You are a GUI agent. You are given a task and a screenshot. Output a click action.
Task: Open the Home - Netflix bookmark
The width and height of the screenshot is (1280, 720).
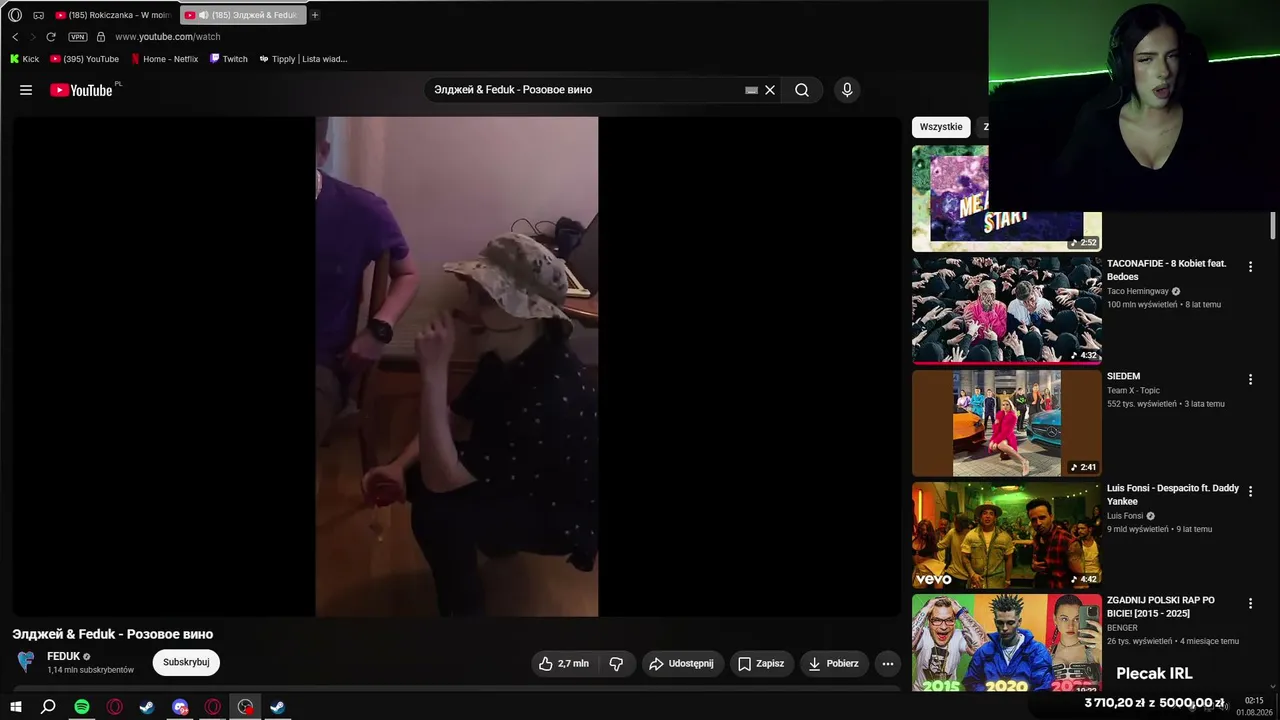165,59
